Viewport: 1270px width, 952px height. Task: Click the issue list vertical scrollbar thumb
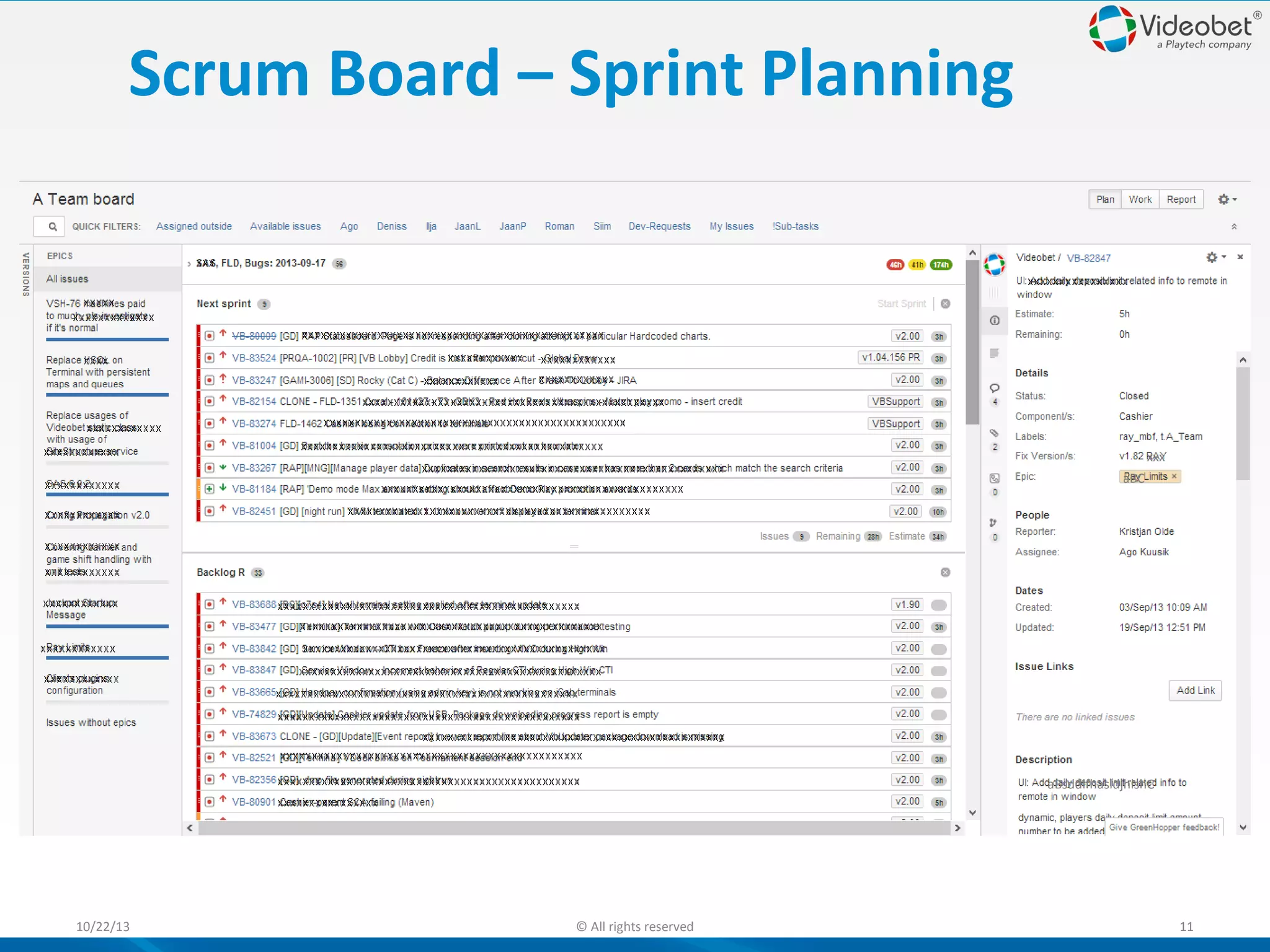coord(972,343)
